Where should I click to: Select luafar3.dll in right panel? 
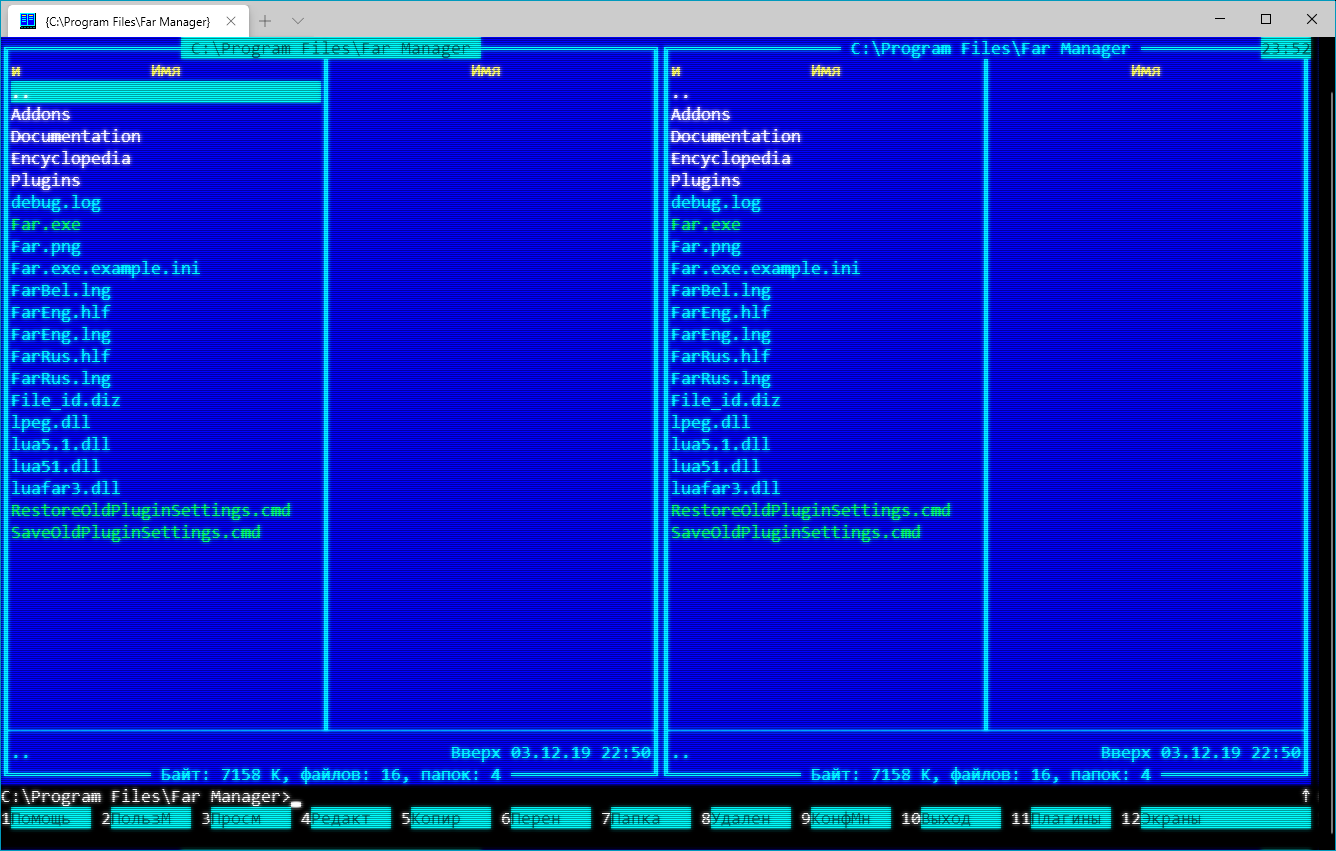click(726, 488)
